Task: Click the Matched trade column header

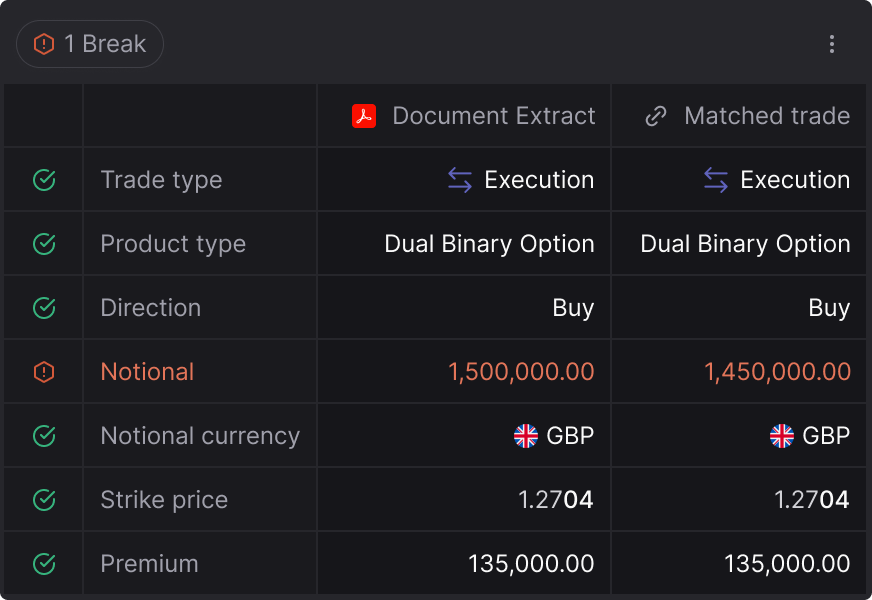Action: pos(739,116)
